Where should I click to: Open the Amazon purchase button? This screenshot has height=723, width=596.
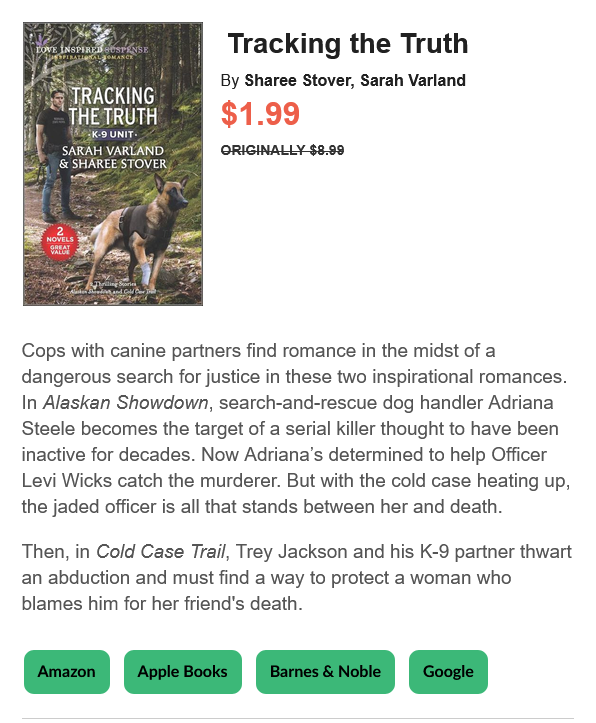click(x=67, y=671)
